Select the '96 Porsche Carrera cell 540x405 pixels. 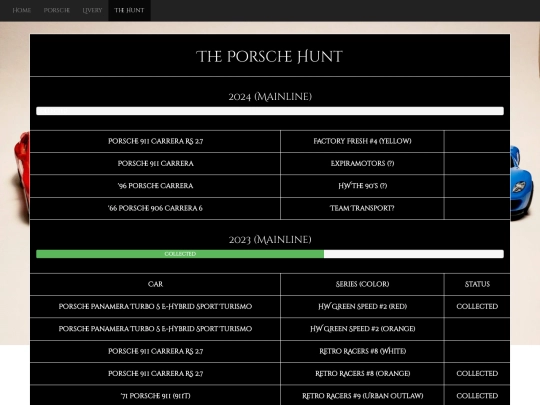point(155,186)
